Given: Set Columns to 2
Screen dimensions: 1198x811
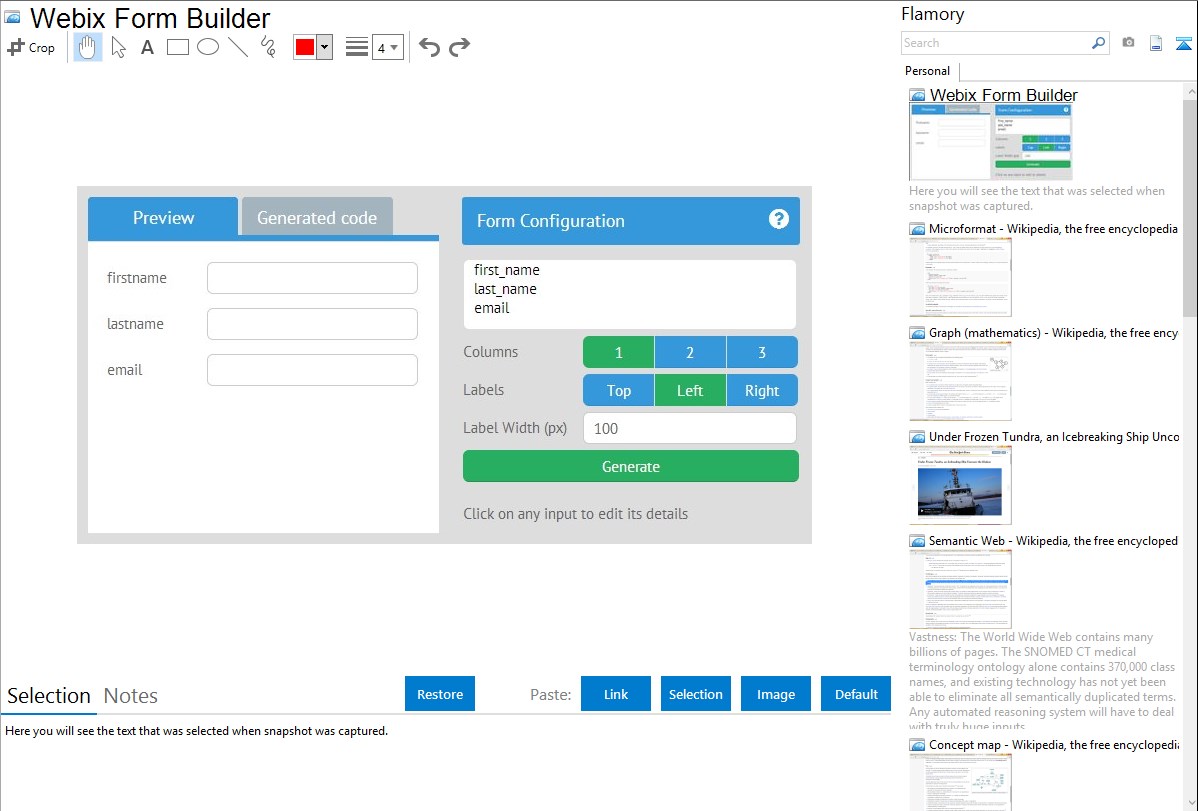Looking at the screenshot, I should [x=690, y=352].
